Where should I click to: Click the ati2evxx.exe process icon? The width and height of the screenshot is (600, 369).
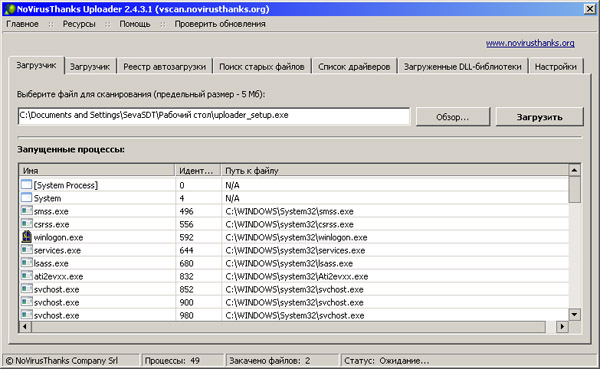26,276
